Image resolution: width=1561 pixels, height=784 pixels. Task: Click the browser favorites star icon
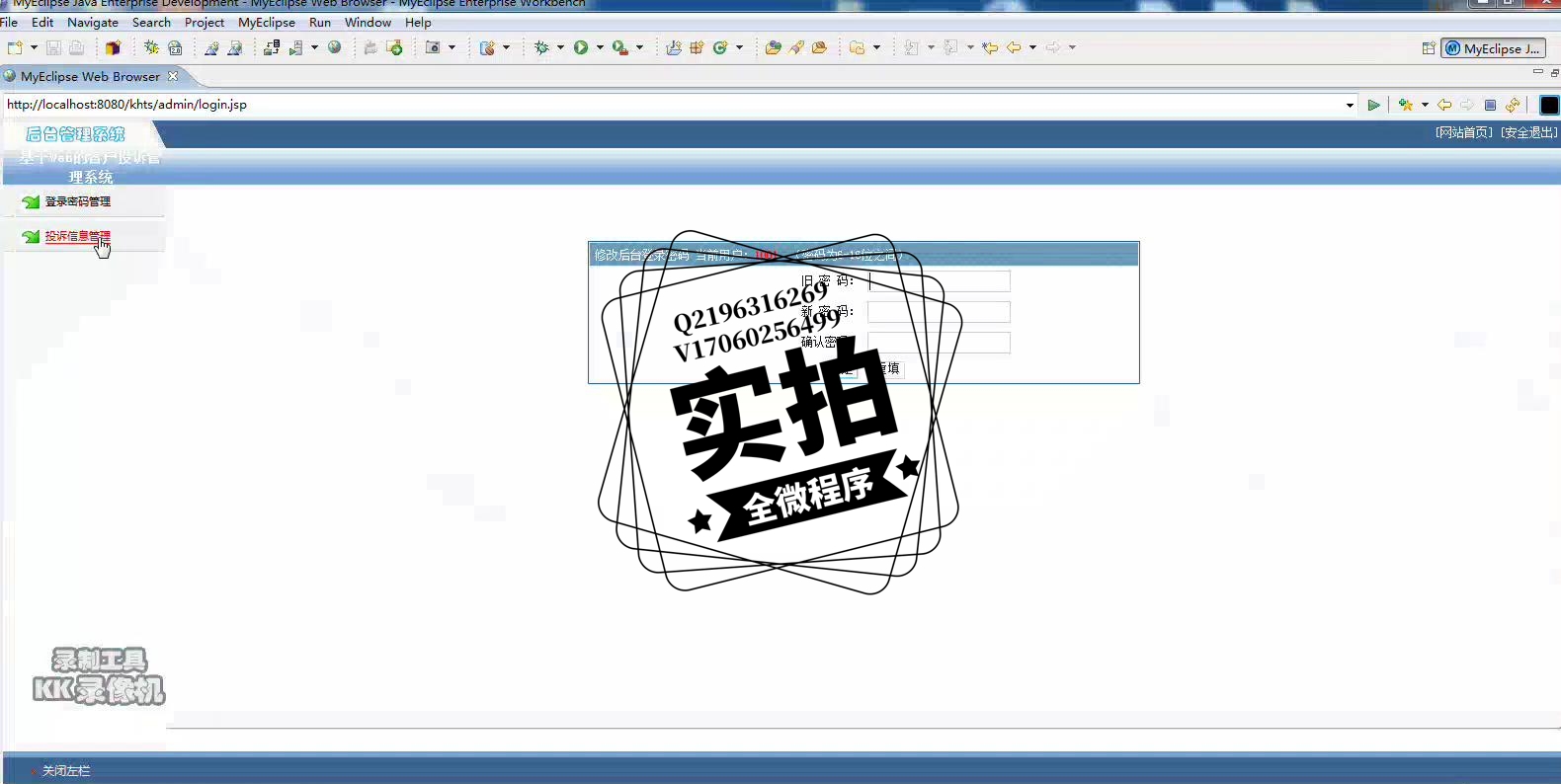(1406, 105)
